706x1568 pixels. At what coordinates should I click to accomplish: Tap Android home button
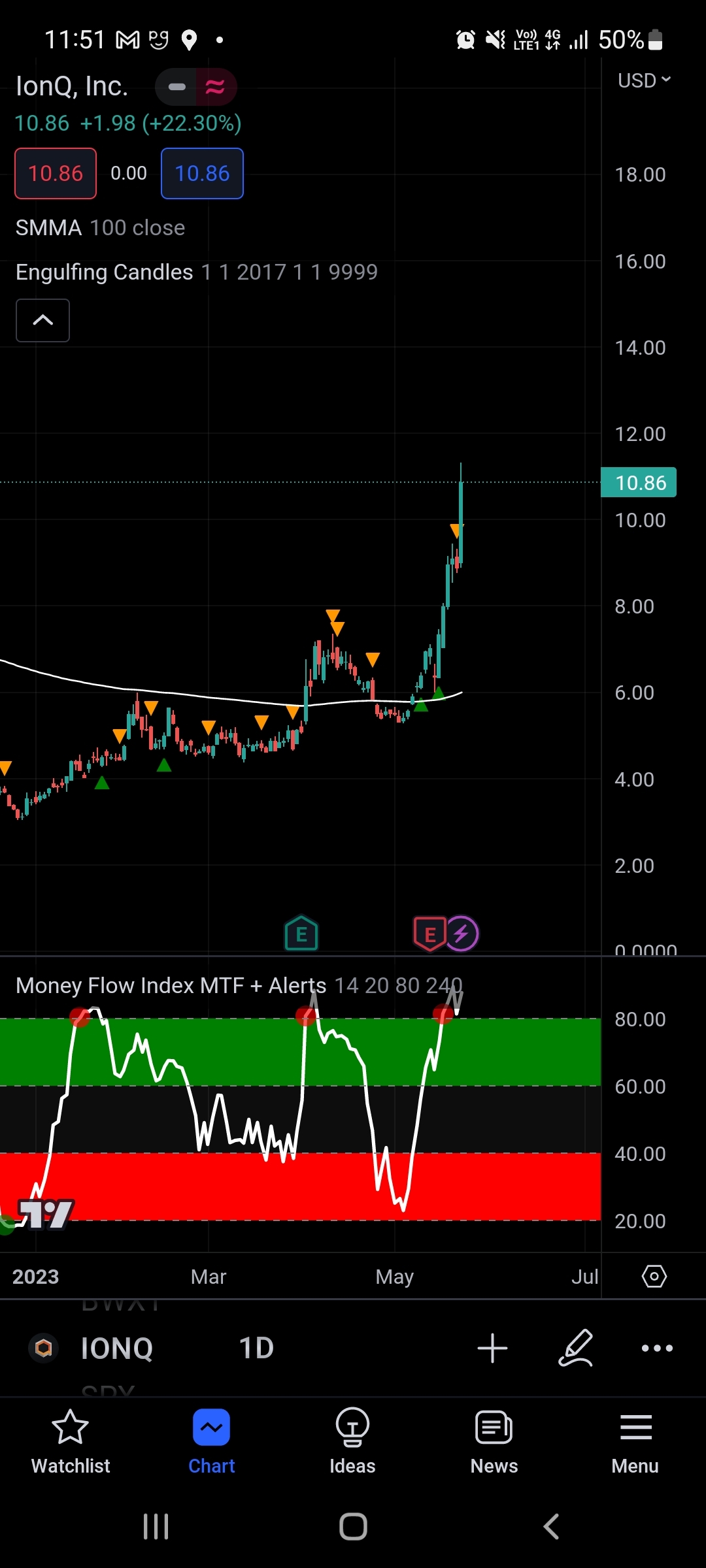click(x=353, y=1527)
